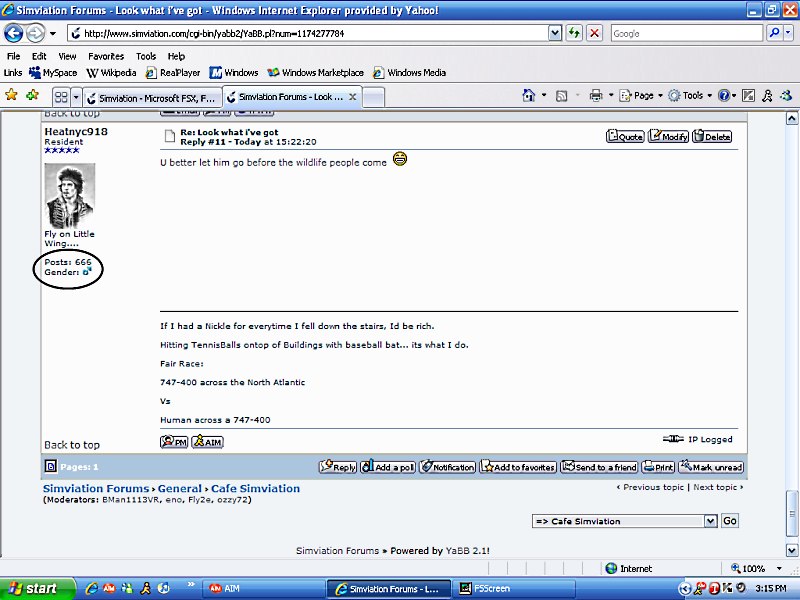This screenshot has width=800, height=600.
Task: Refresh the page with green arrows icon
Action: tap(574, 34)
